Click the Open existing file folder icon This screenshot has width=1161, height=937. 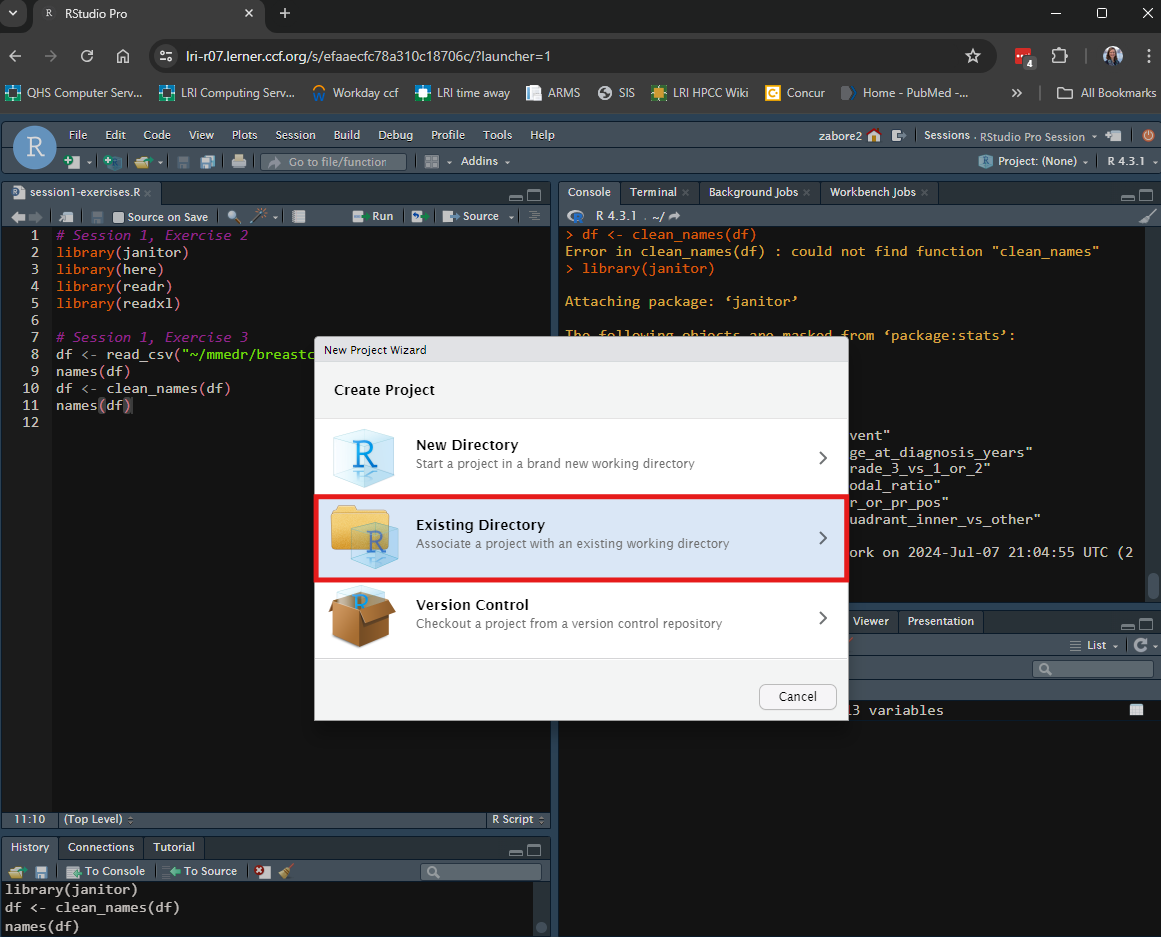pyautogui.click(x=143, y=161)
